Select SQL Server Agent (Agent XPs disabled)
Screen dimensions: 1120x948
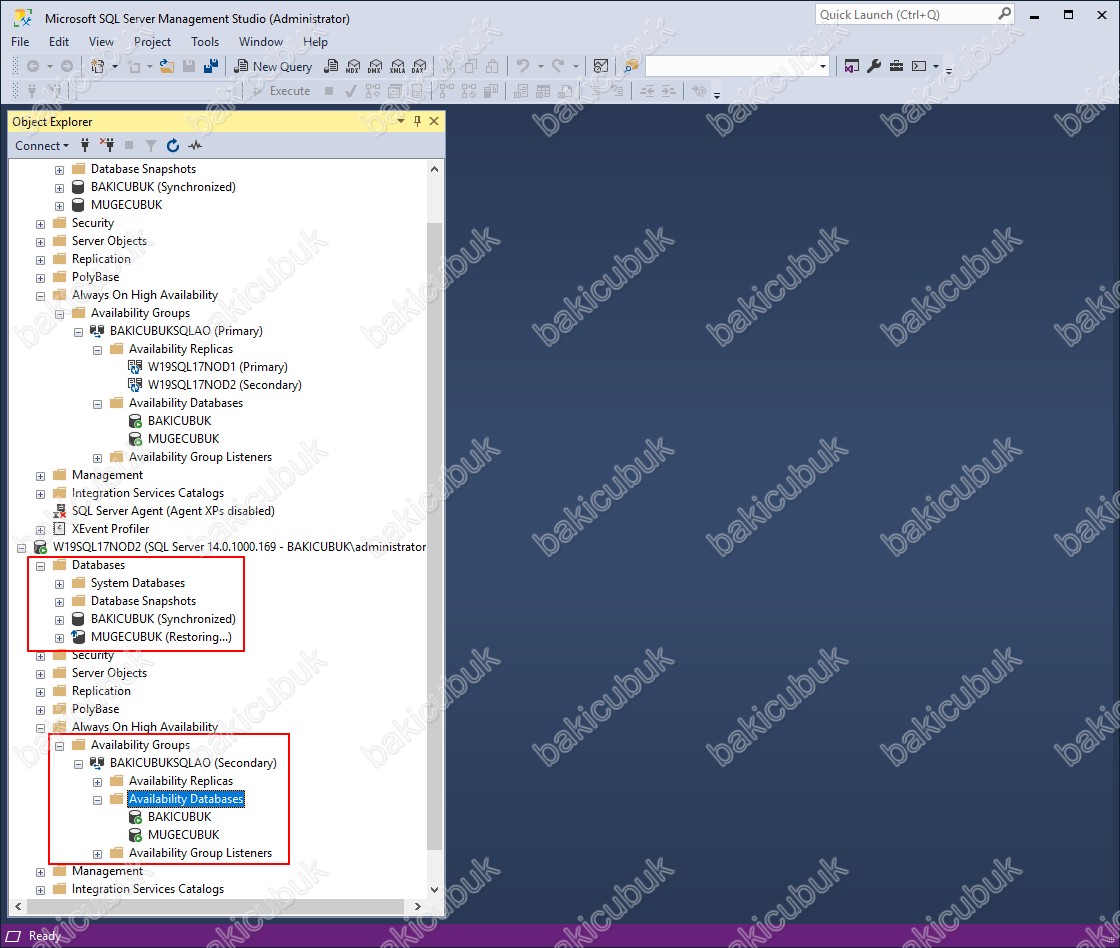(173, 511)
